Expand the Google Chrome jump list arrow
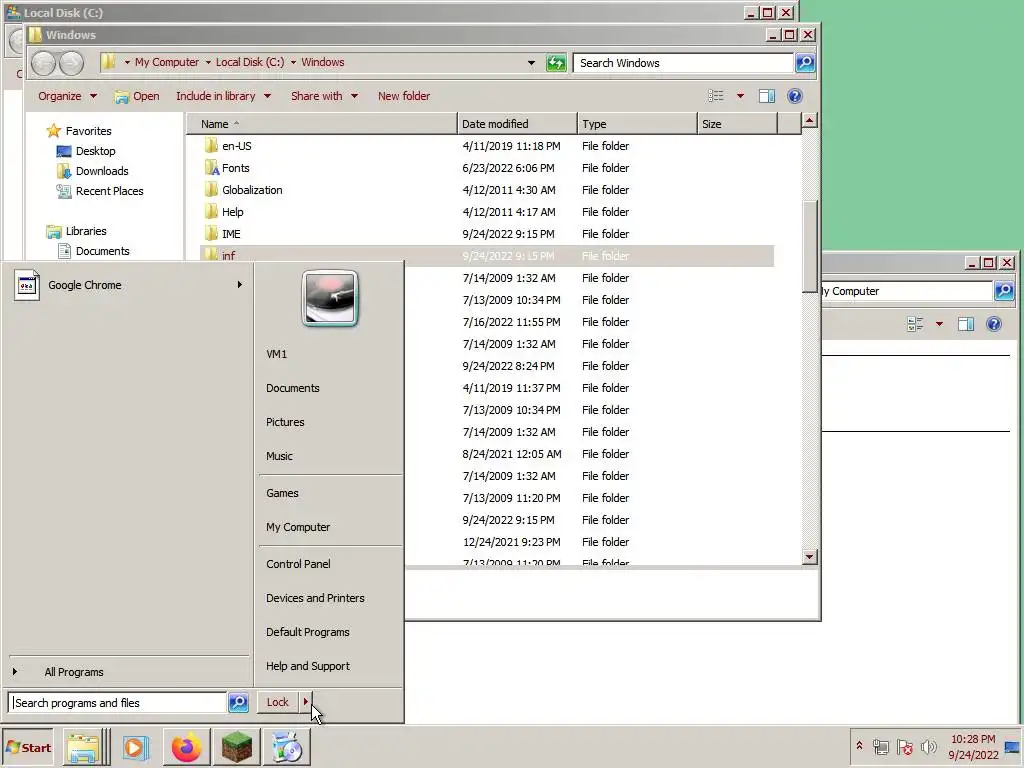Image resolution: width=1024 pixels, height=768 pixels. (x=240, y=285)
